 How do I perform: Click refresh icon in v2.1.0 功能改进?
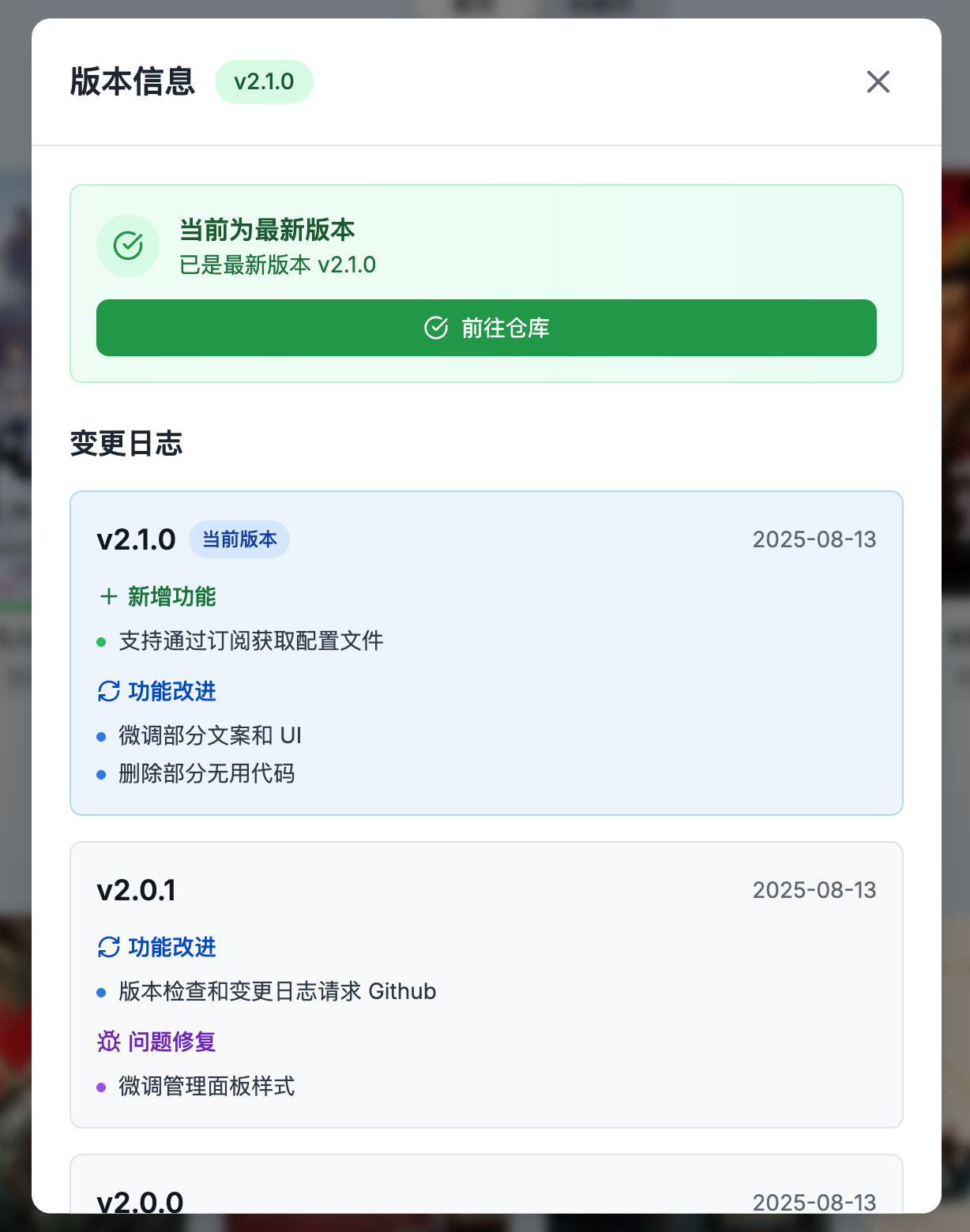coord(108,691)
